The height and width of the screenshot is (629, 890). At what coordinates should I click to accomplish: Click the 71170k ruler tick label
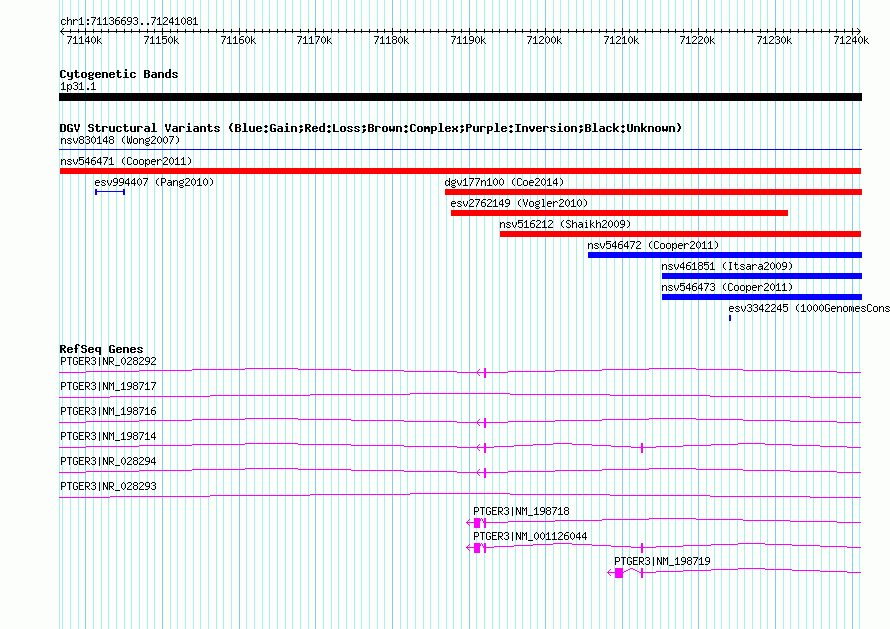pos(314,40)
